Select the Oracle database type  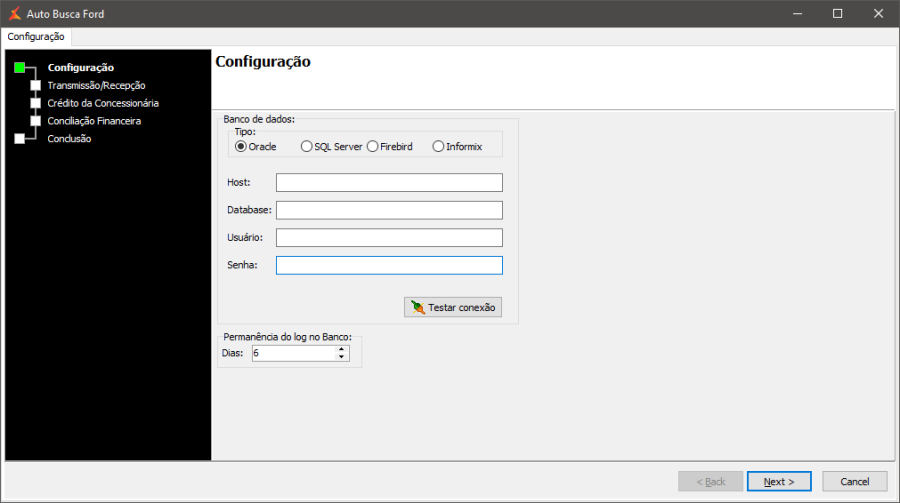click(241, 147)
